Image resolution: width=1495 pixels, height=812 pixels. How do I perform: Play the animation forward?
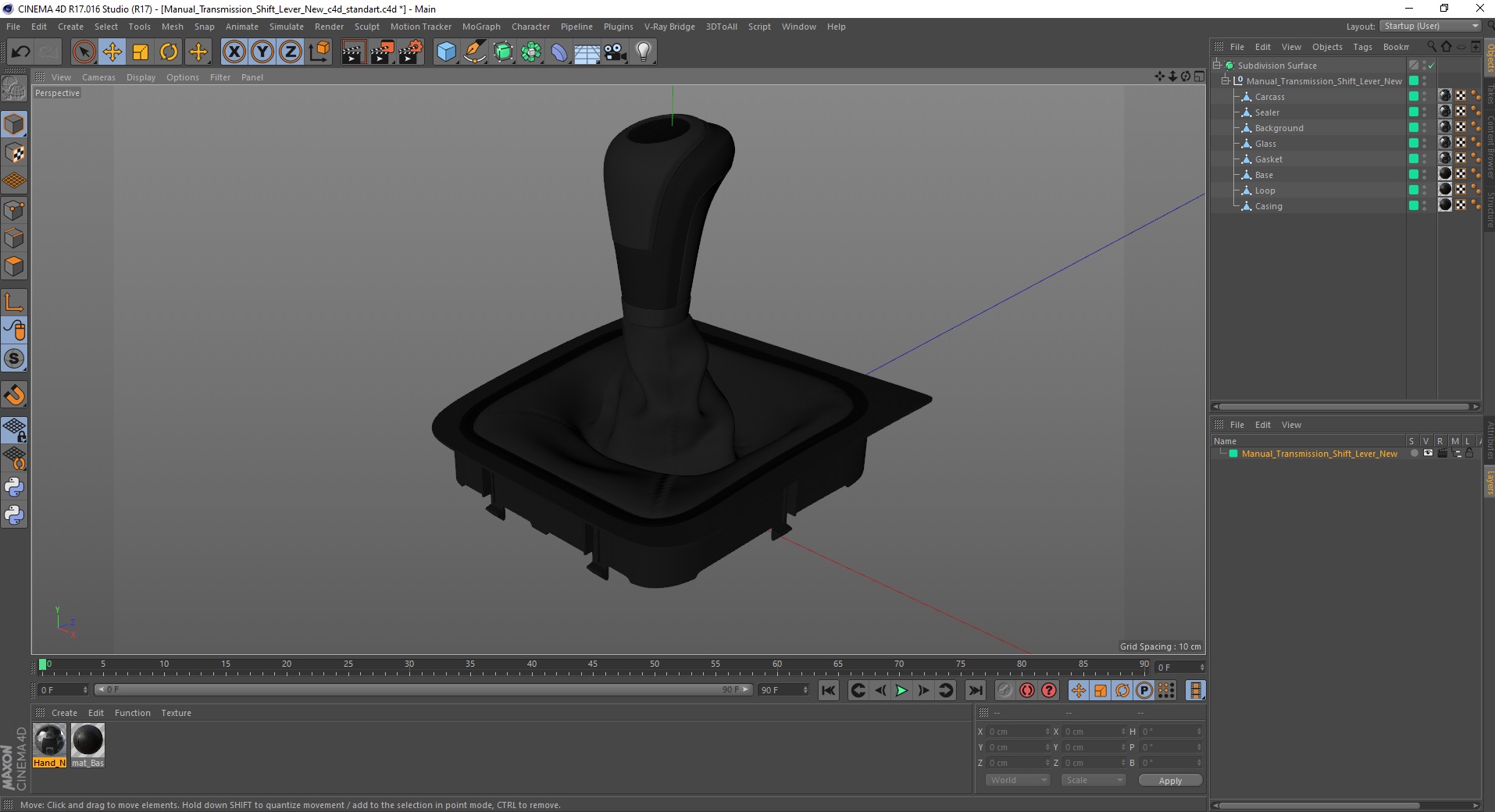pyautogui.click(x=901, y=690)
